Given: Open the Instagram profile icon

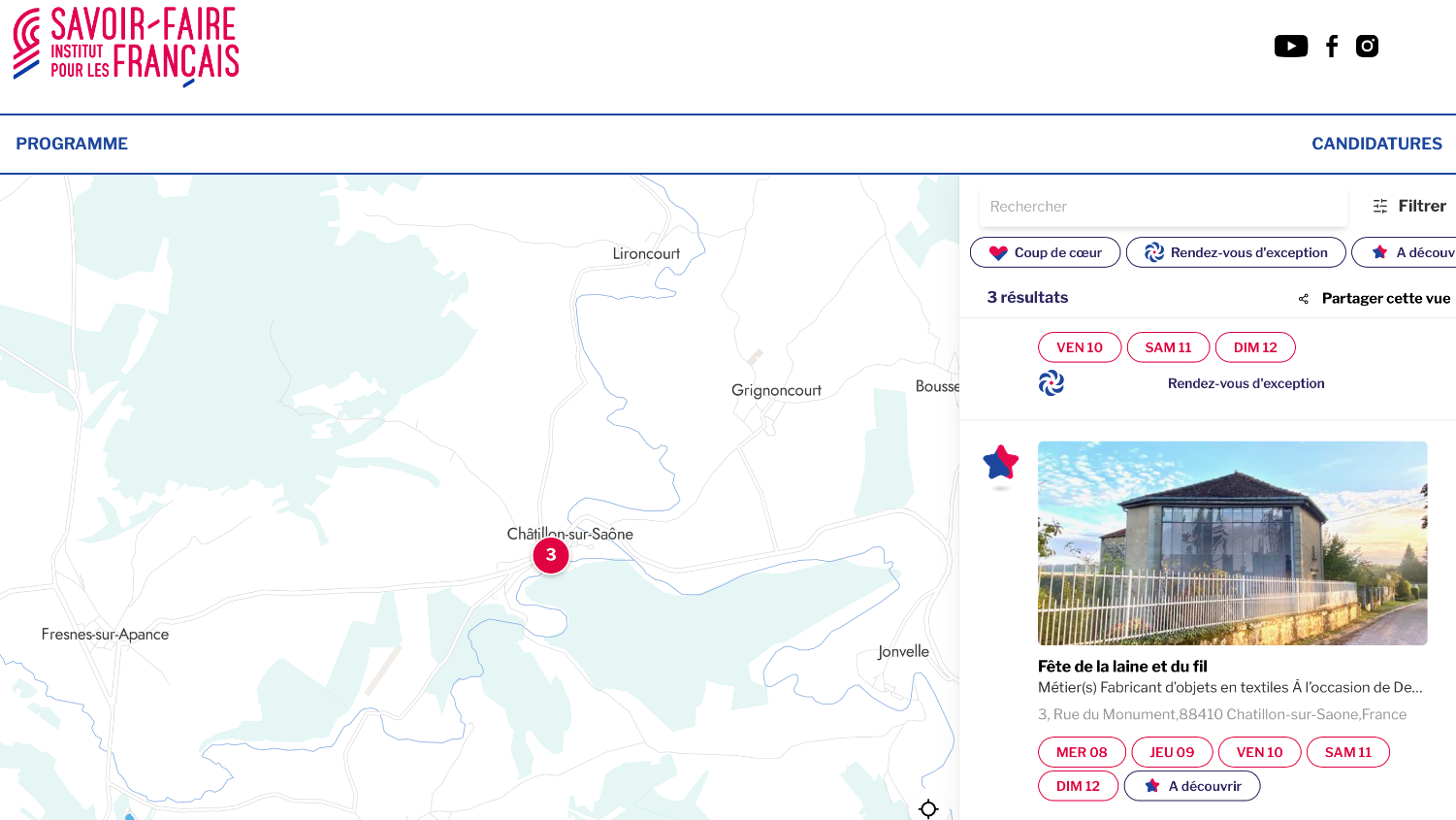Looking at the screenshot, I should pos(1367,46).
